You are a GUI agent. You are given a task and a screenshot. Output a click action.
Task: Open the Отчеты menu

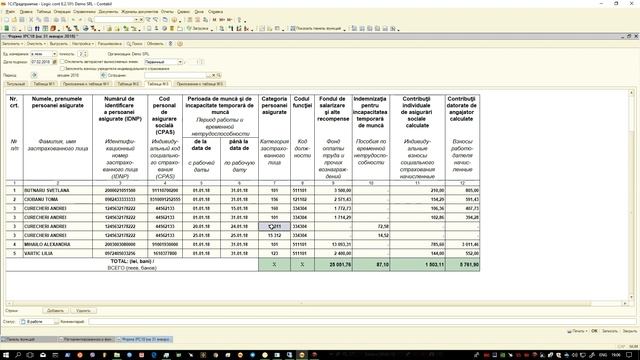pyautogui.click(x=167, y=12)
